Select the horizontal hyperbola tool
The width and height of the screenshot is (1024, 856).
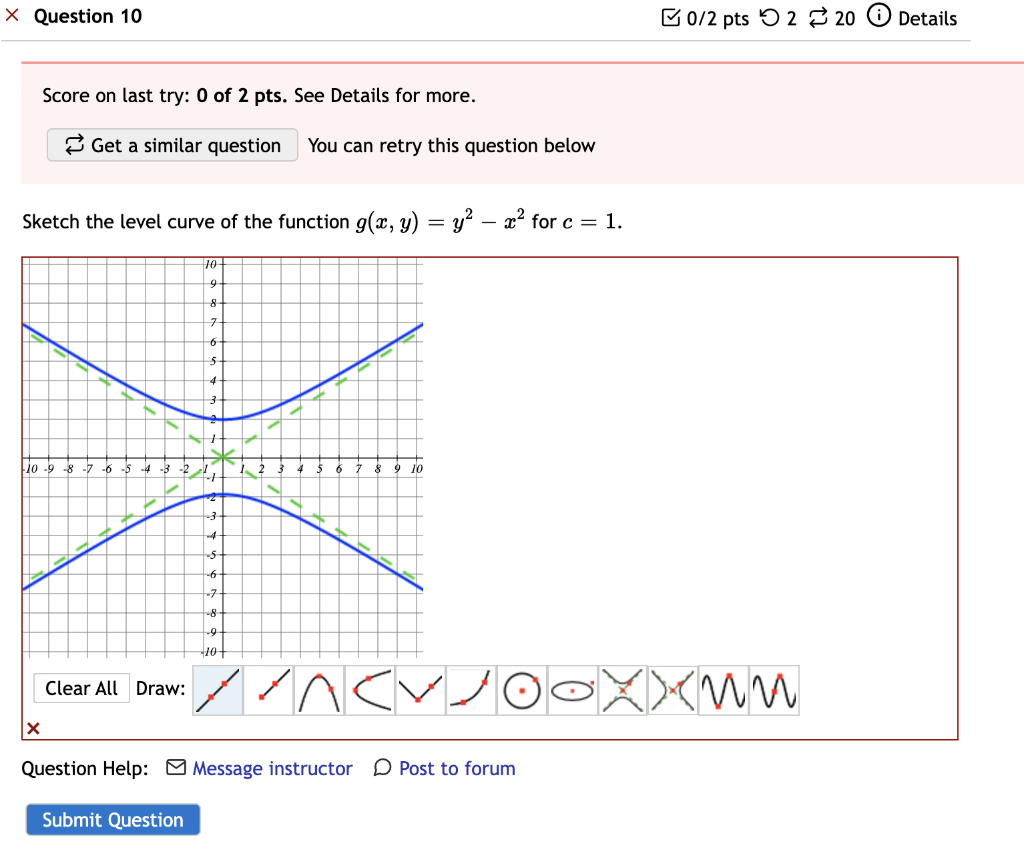673,690
